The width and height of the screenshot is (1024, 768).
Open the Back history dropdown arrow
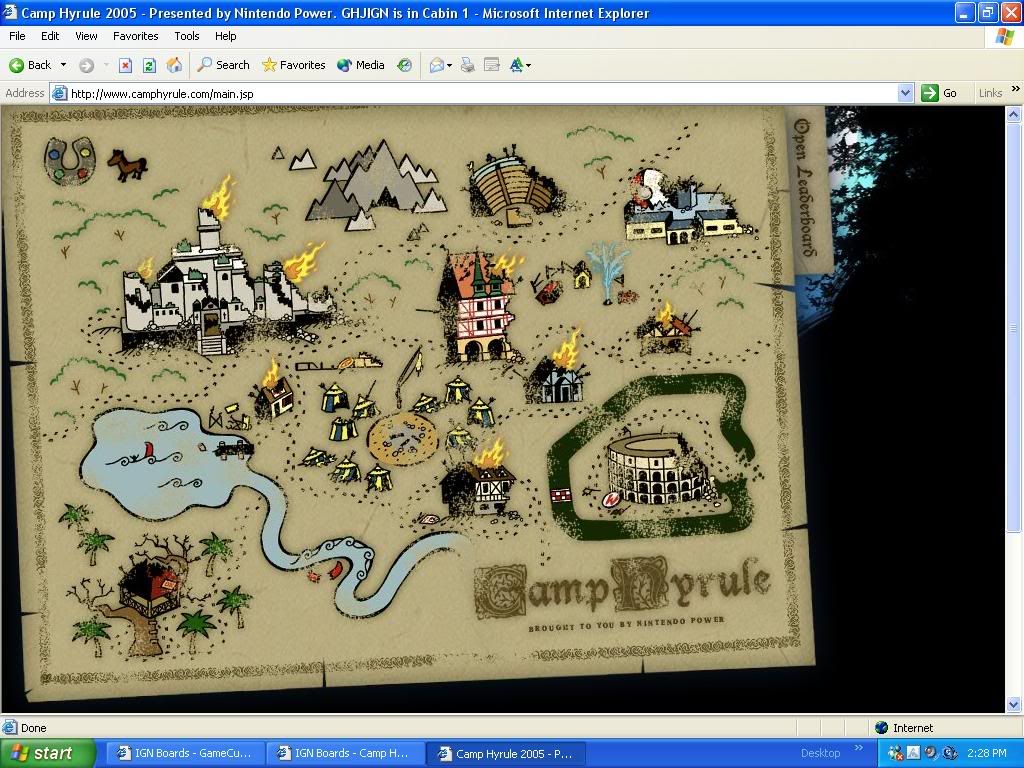coord(63,65)
